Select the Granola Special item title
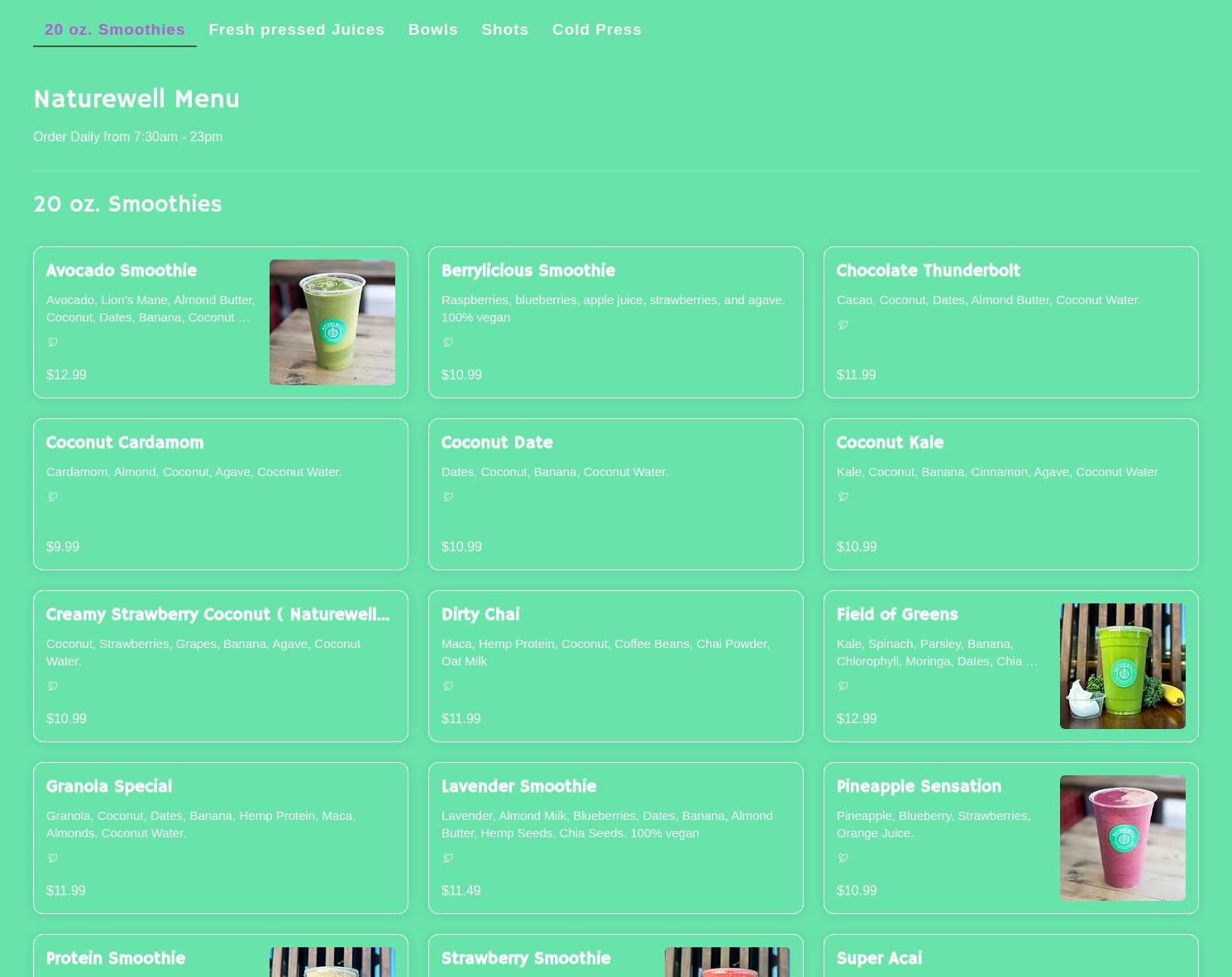Screen dimensions: 1232x977 [109, 786]
